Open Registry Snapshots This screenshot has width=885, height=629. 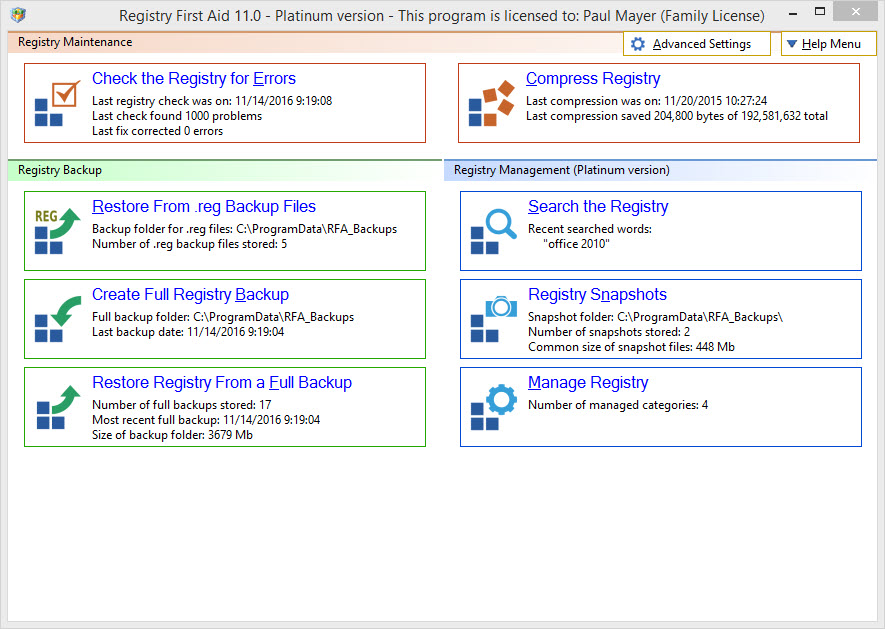[597, 295]
